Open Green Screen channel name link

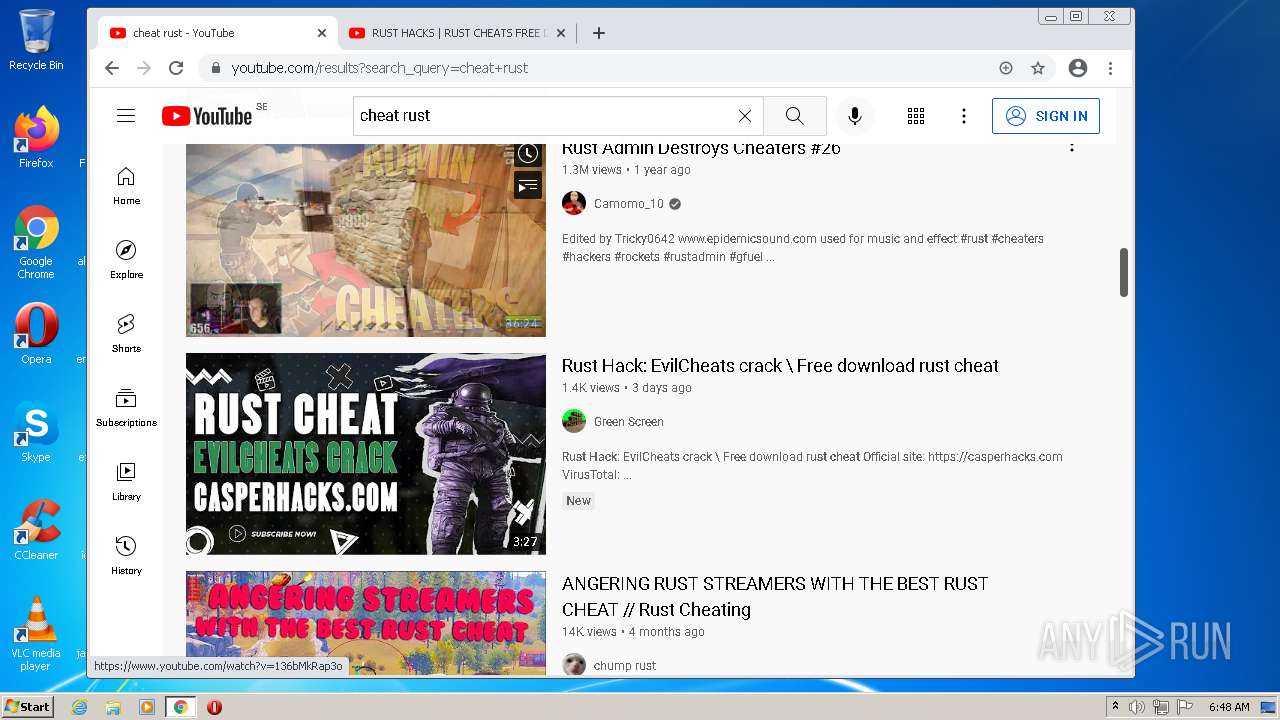click(628, 422)
